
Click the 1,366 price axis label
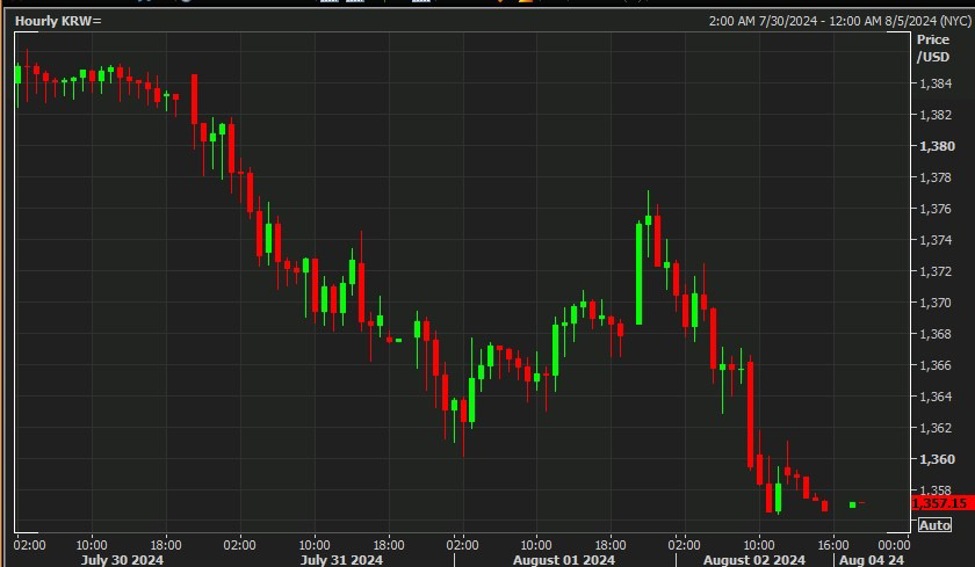(936, 365)
